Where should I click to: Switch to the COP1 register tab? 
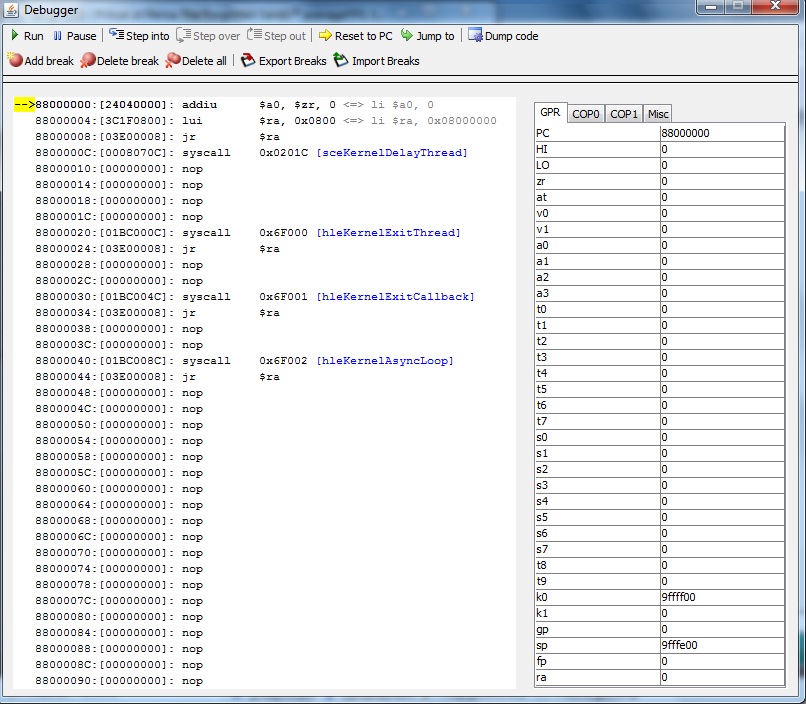[623, 114]
